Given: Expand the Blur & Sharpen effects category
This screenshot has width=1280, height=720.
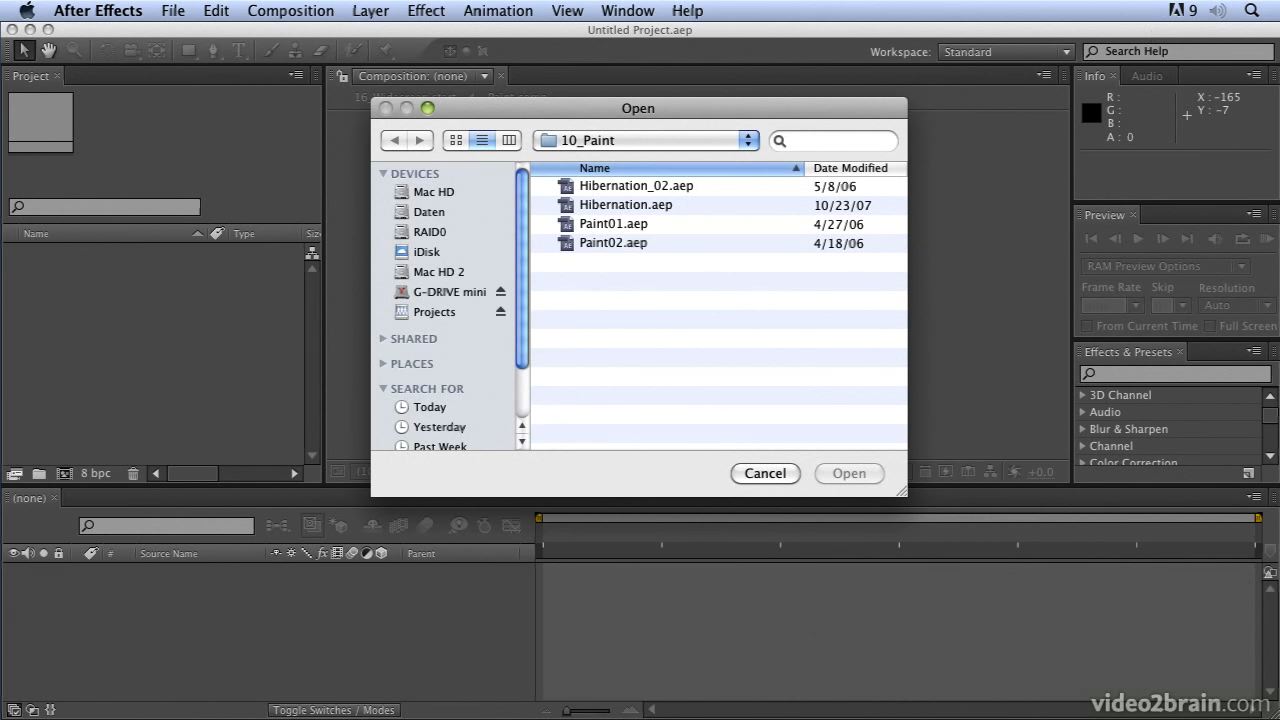Looking at the screenshot, I should tap(1083, 429).
